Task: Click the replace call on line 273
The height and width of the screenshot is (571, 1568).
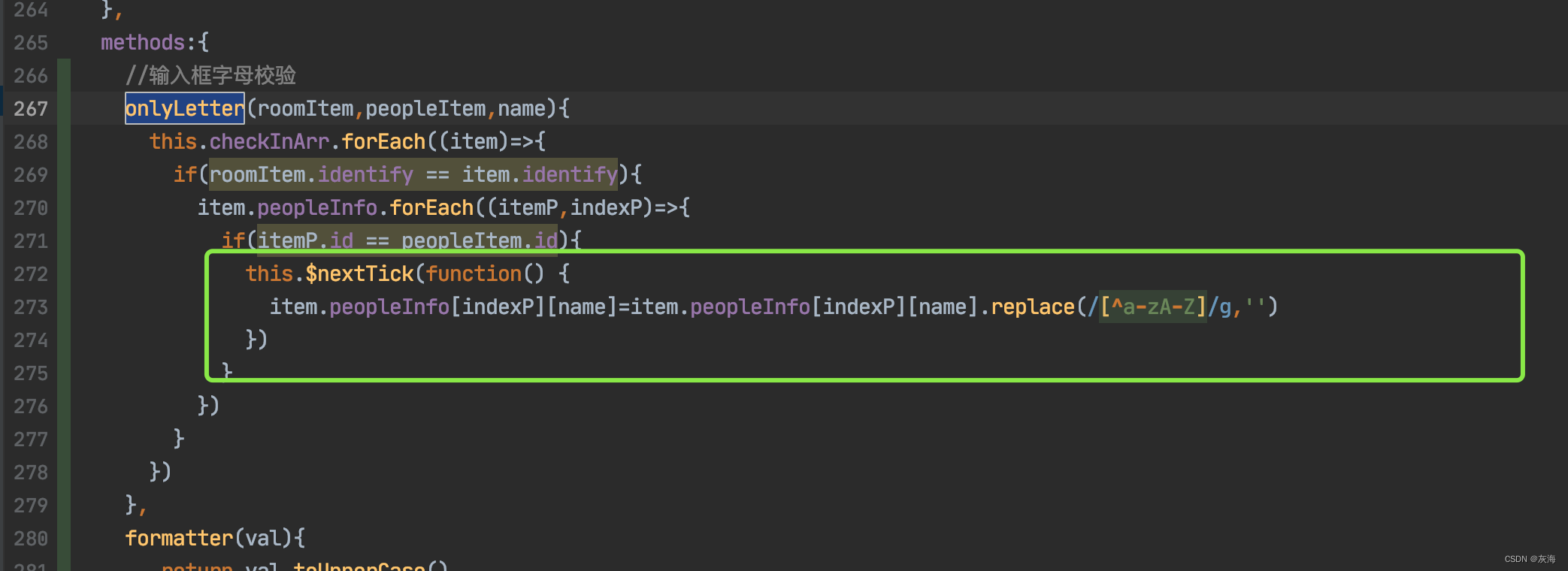Action: click(1033, 307)
